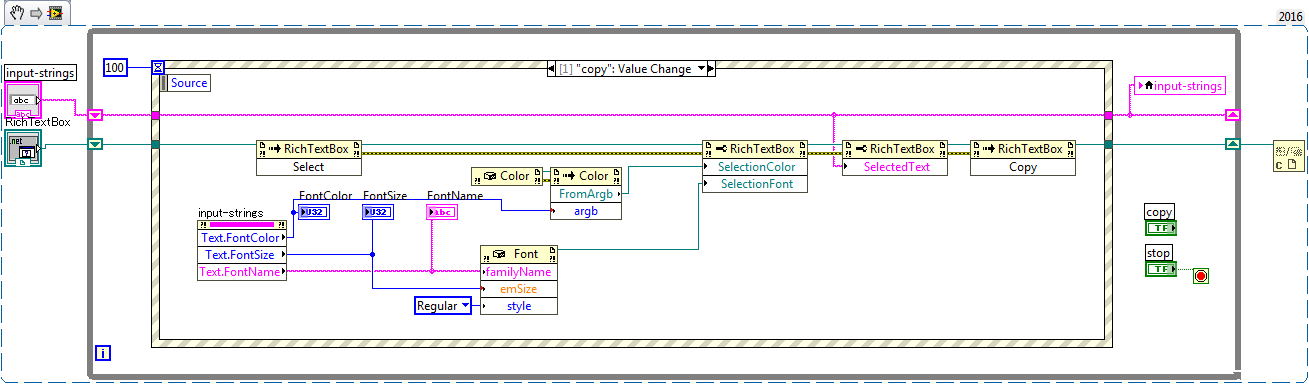The height and width of the screenshot is (384, 1309).
Task: Click the RichTextBox Select method node
Action: point(309,157)
